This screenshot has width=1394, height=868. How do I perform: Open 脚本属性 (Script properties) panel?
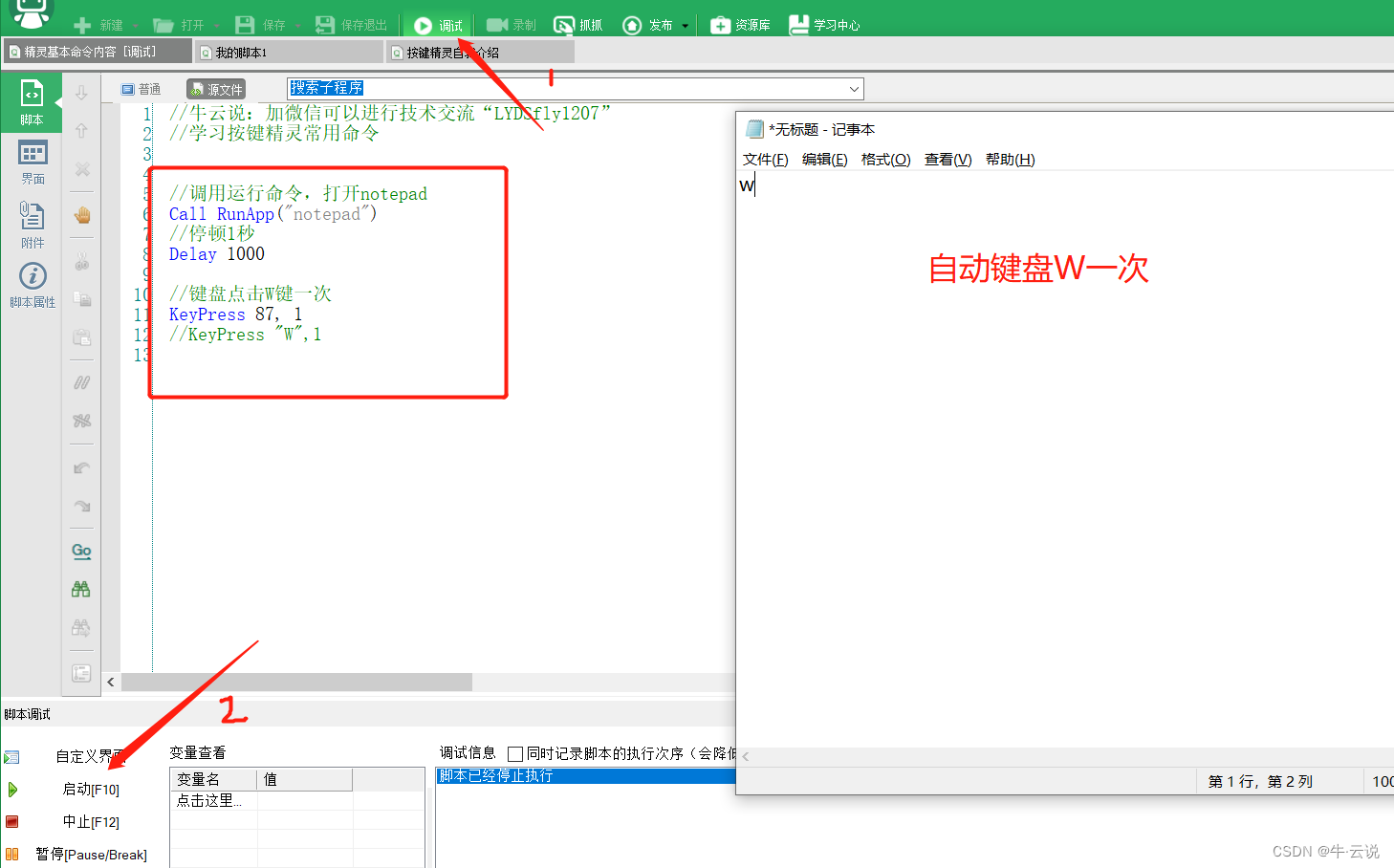click(x=33, y=285)
